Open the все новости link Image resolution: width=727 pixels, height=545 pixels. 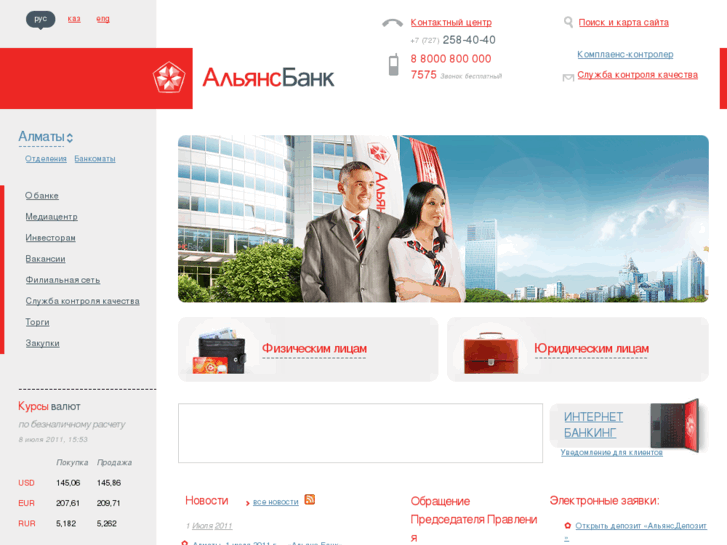pos(276,502)
